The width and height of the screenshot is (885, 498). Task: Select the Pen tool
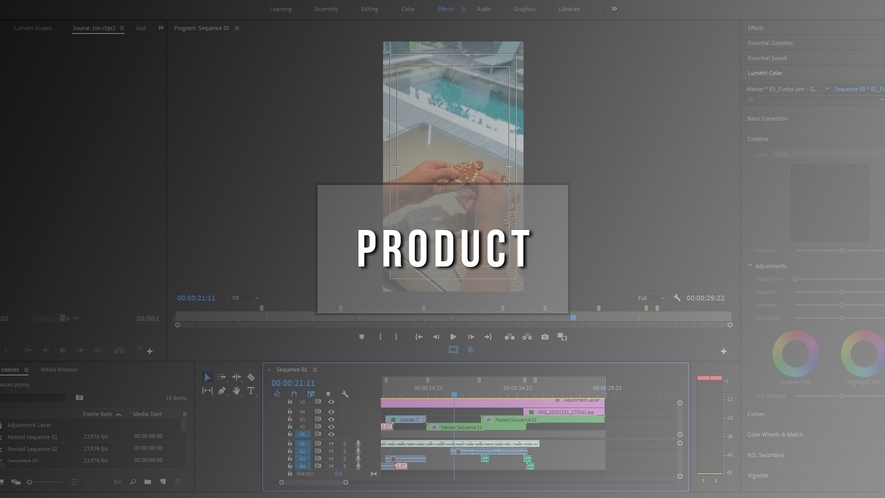tap(222, 391)
